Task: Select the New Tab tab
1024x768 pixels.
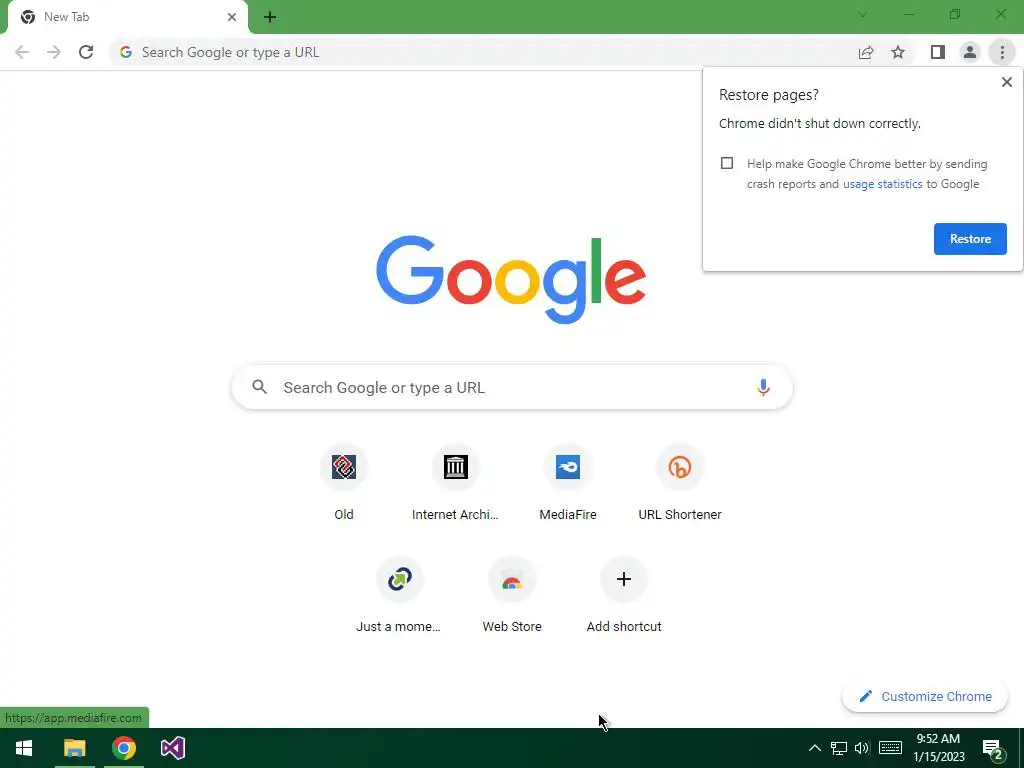Action: pyautogui.click(x=124, y=17)
